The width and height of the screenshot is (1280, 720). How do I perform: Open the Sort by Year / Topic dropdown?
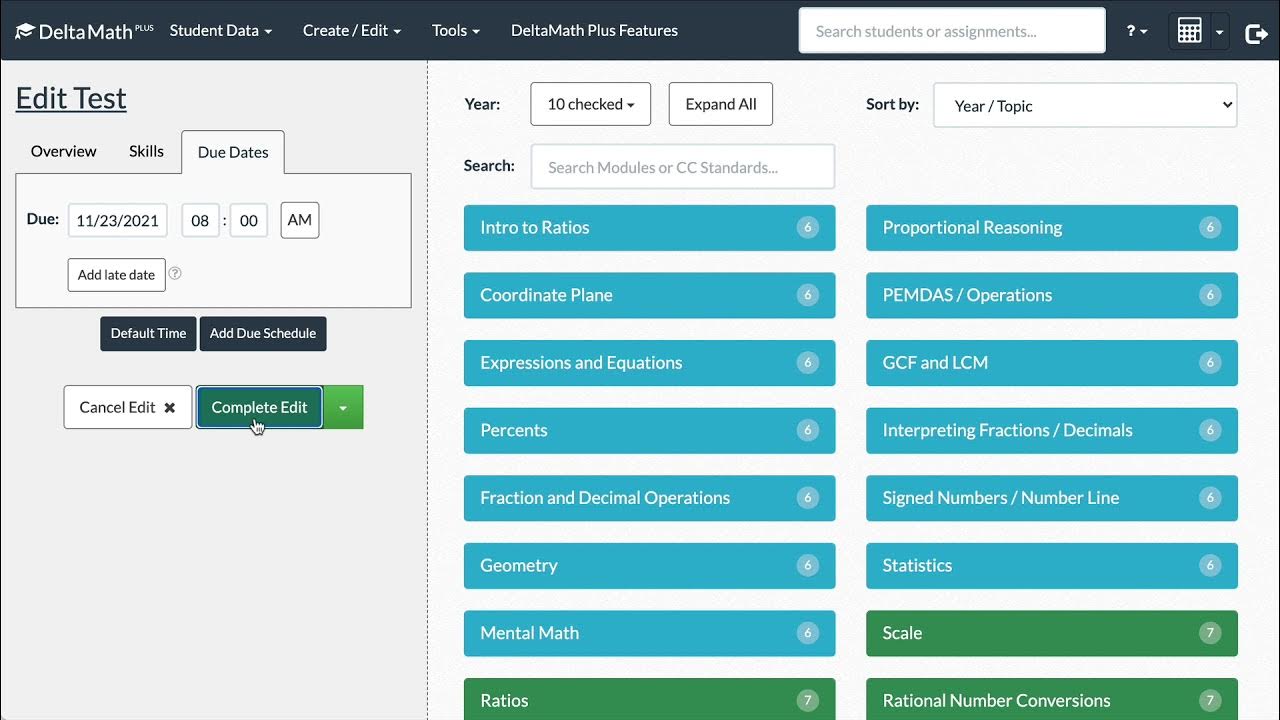tap(1085, 105)
